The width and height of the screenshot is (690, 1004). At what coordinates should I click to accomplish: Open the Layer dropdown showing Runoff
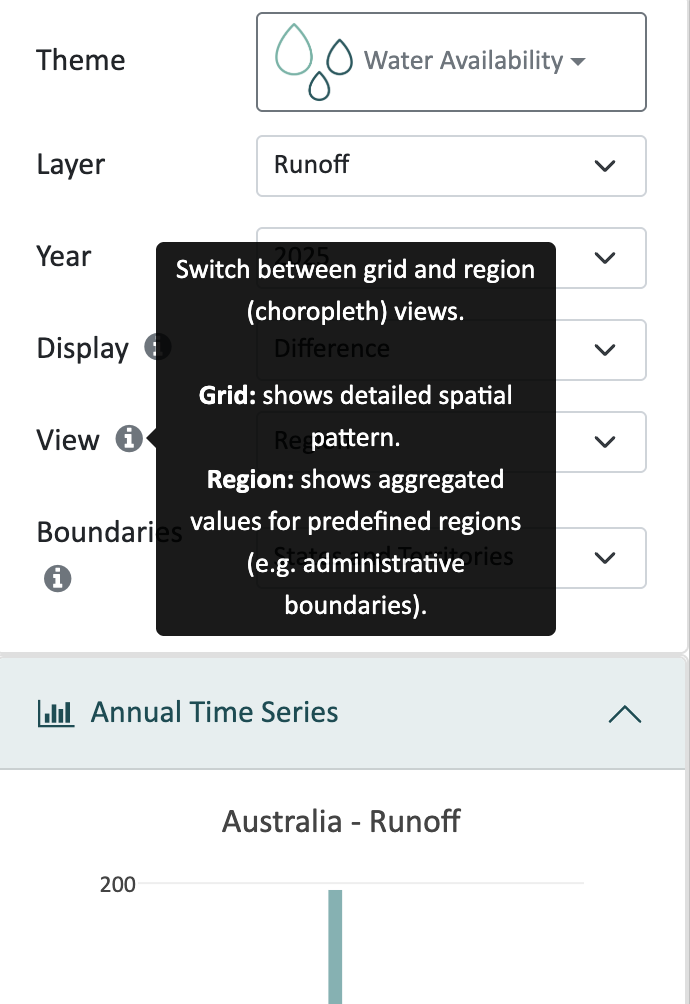coord(451,166)
